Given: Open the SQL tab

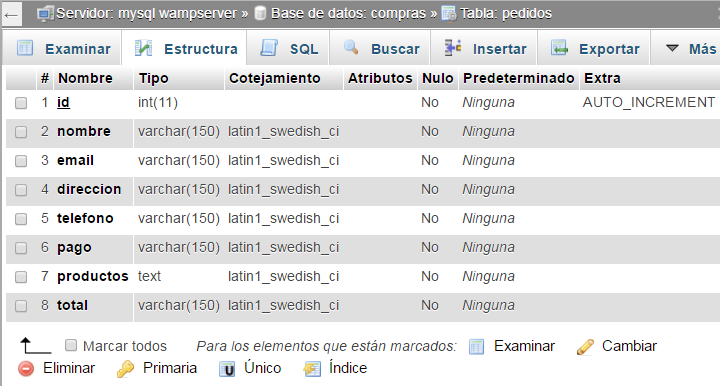Looking at the screenshot, I should coord(288,49).
